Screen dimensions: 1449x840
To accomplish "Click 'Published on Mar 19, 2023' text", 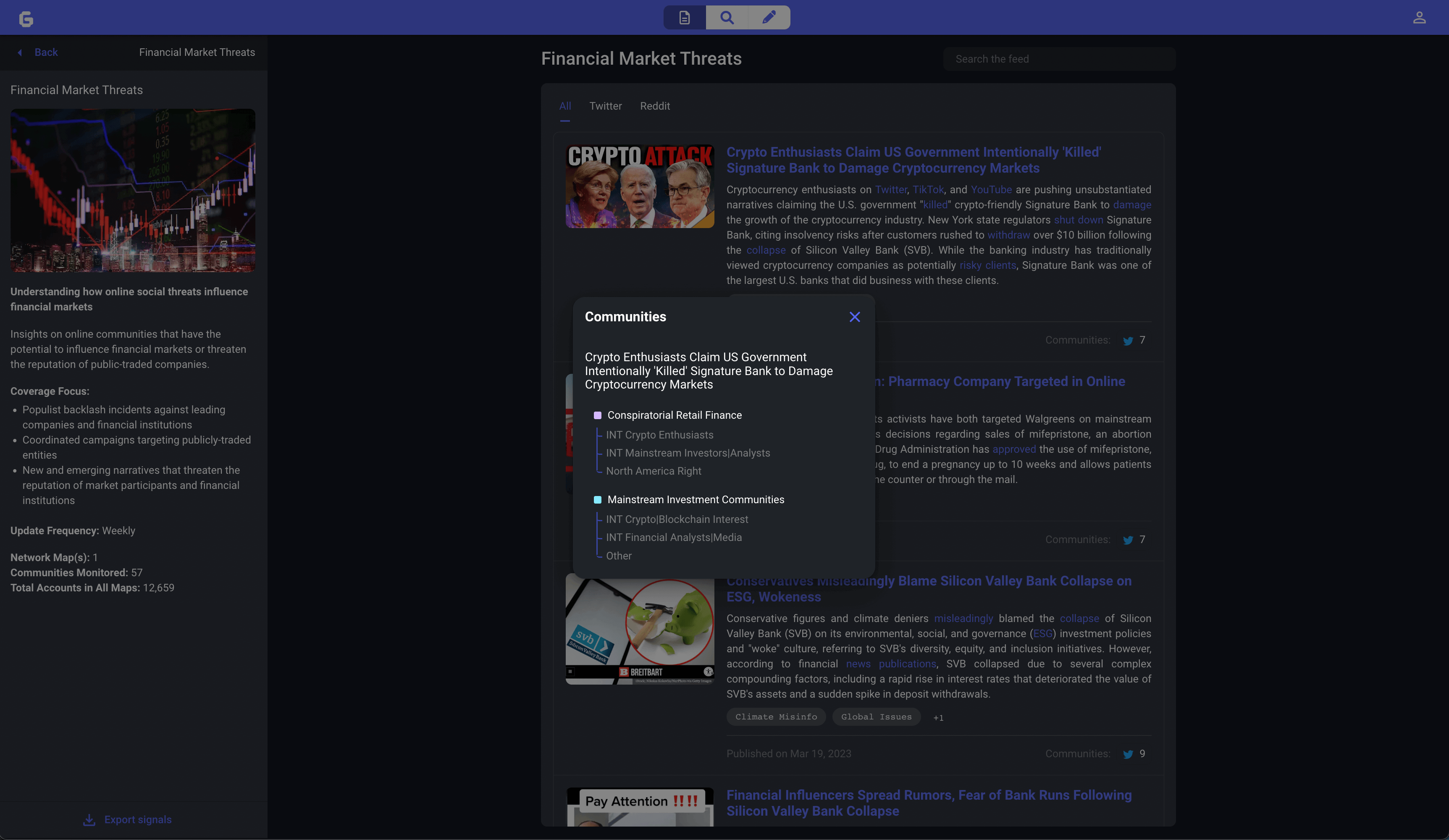I will [x=788, y=754].
